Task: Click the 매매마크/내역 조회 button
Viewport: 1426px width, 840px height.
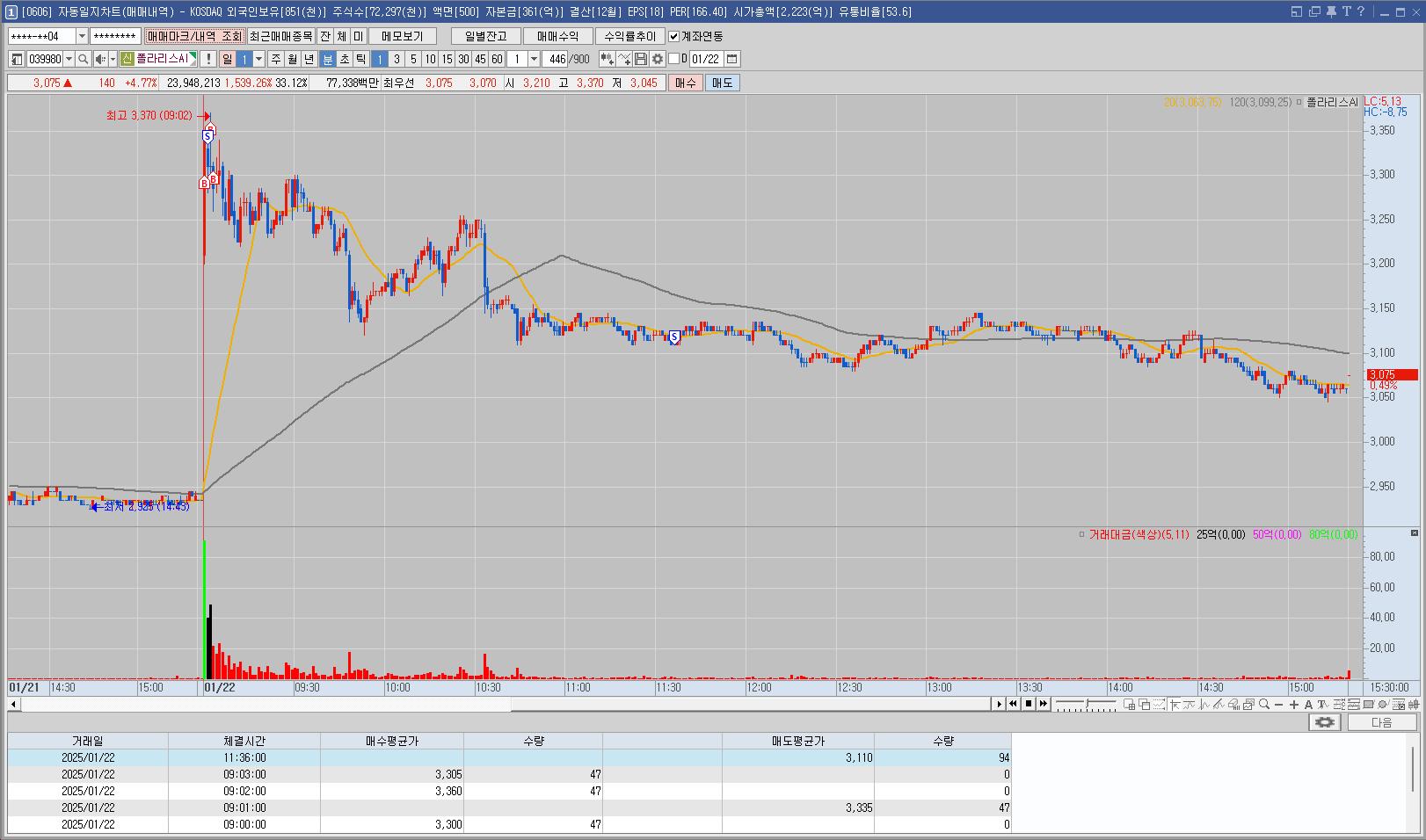Action: click(194, 36)
